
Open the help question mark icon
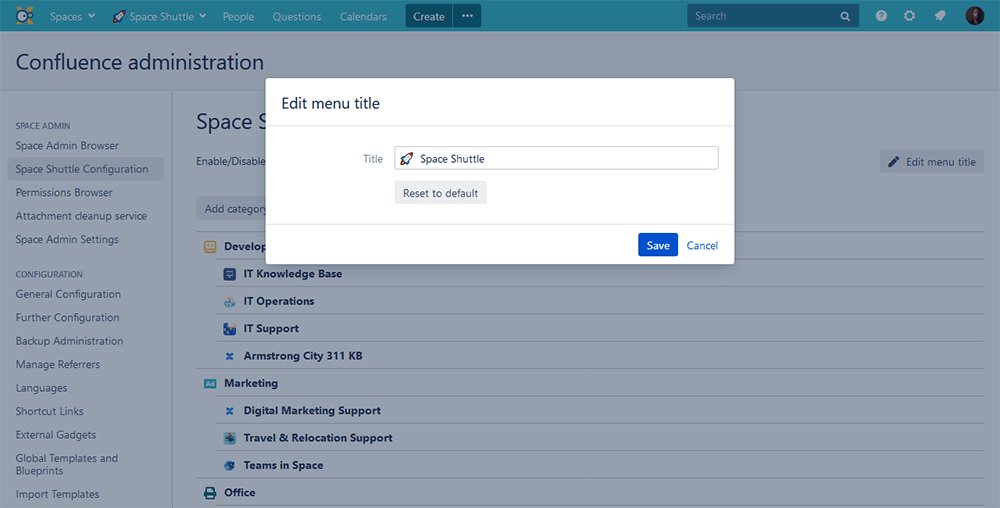coord(881,16)
